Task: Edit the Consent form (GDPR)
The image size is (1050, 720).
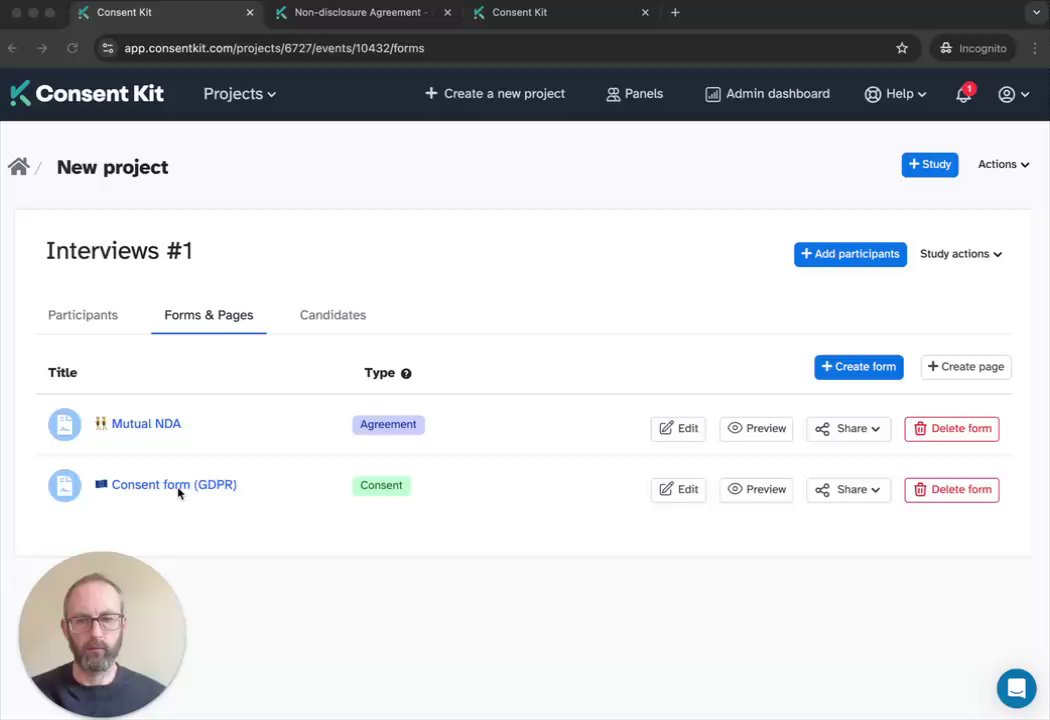Action: pos(678,490)
